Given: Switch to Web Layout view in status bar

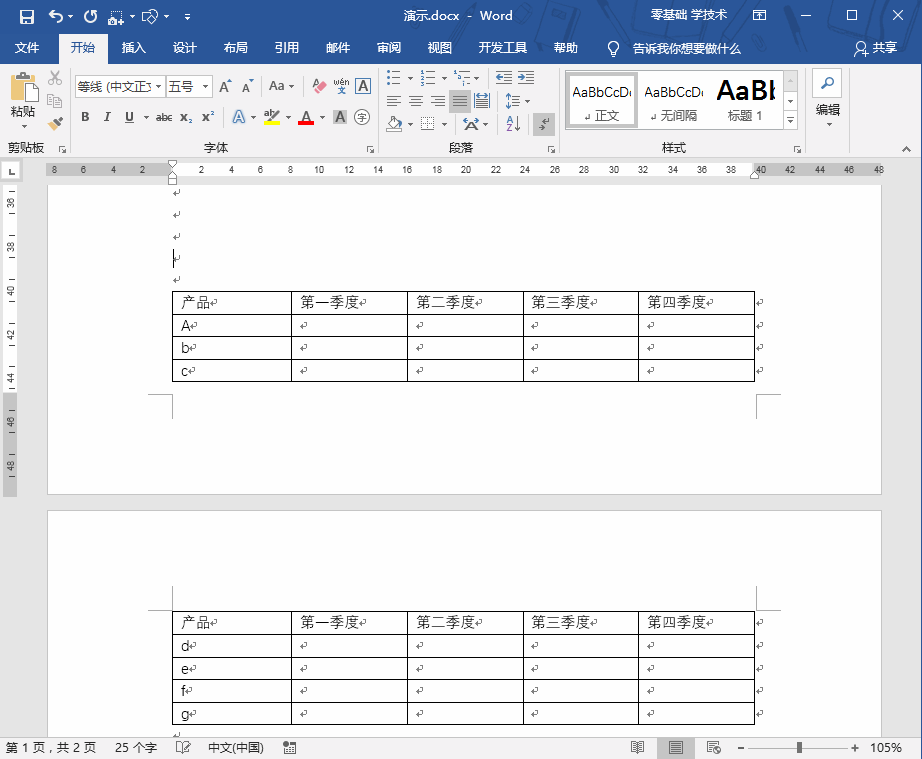Looking at the screenshot, I should pyautogui.click(x=714, y=747).
